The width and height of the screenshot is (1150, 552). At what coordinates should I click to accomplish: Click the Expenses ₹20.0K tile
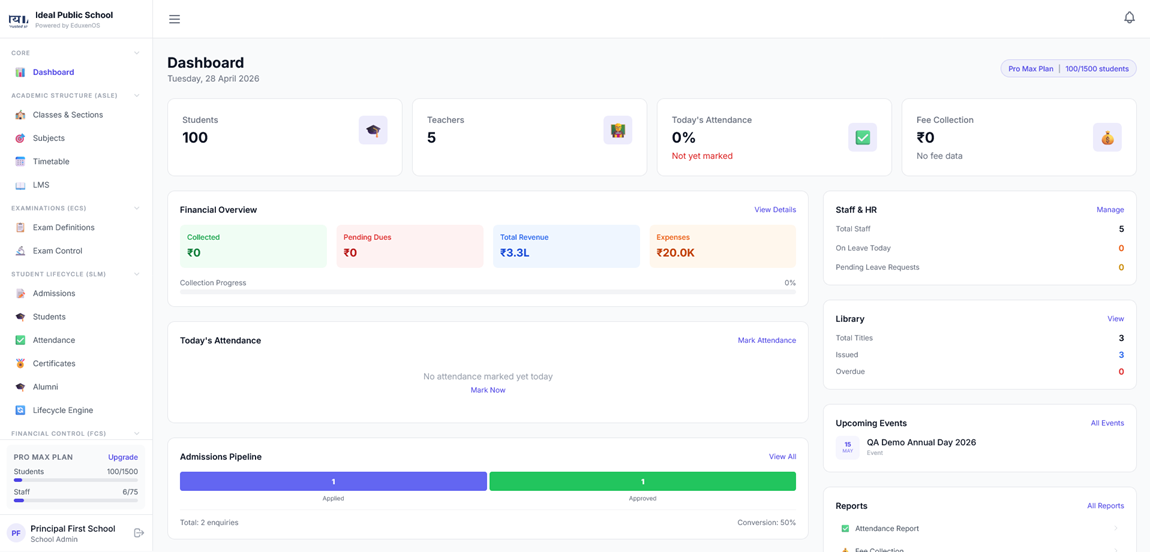pos(722,246)
